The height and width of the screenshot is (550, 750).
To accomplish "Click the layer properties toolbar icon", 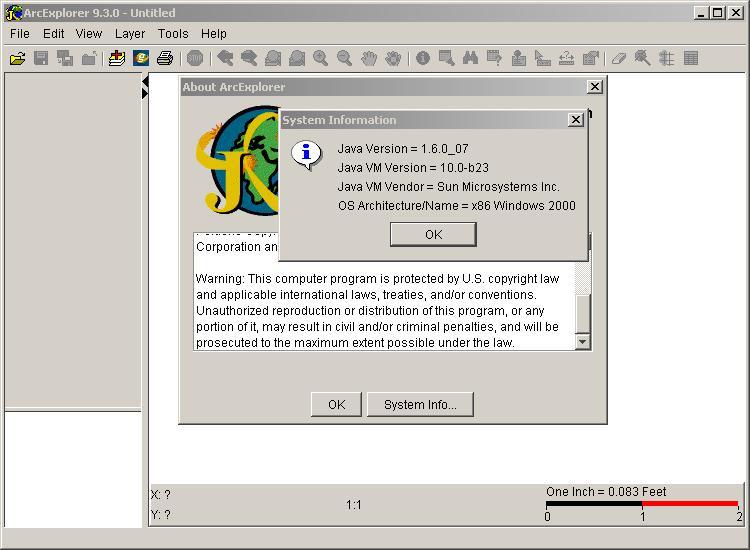I will (x=591, y=59).
